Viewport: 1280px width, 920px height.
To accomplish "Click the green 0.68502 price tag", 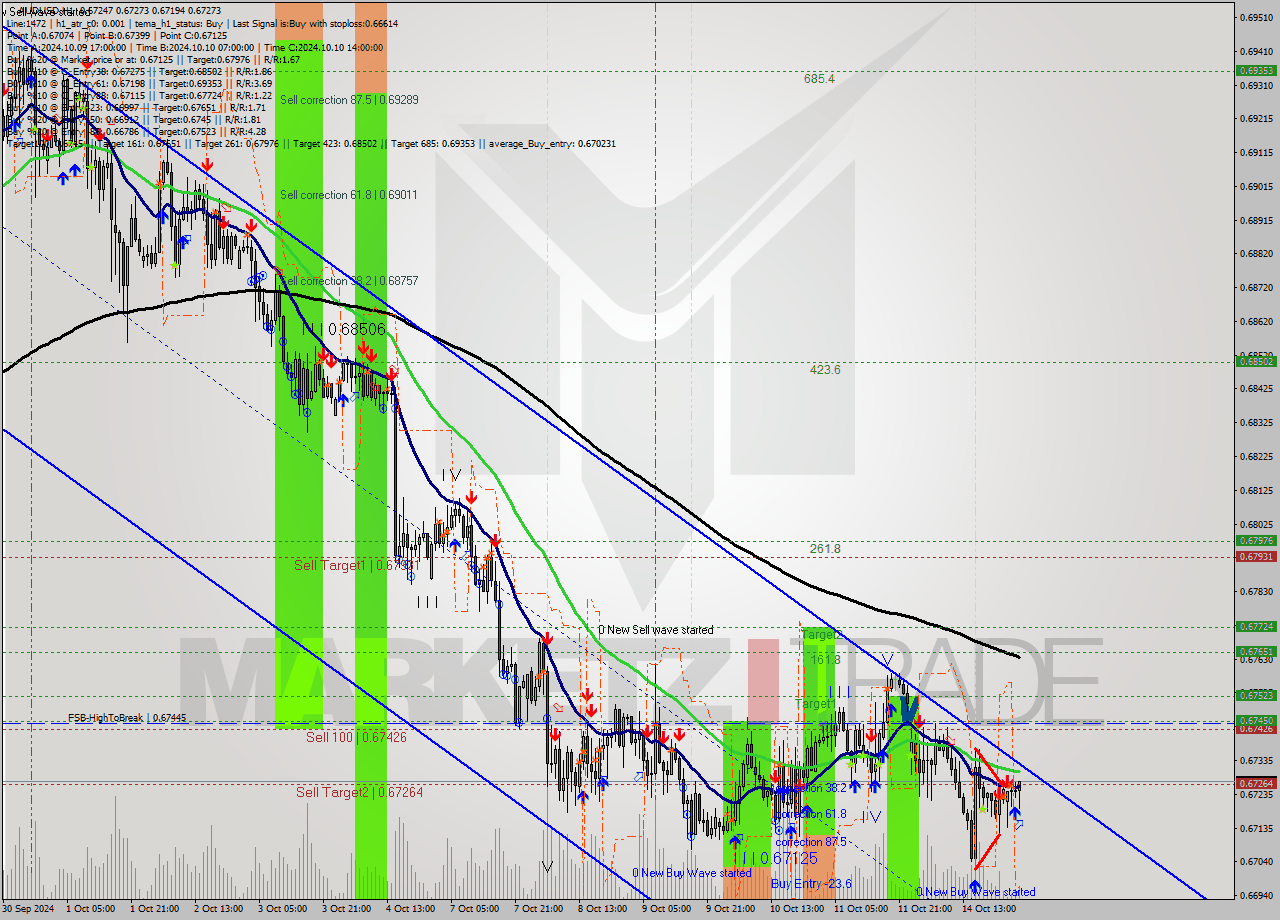I will pos(1256,362).
